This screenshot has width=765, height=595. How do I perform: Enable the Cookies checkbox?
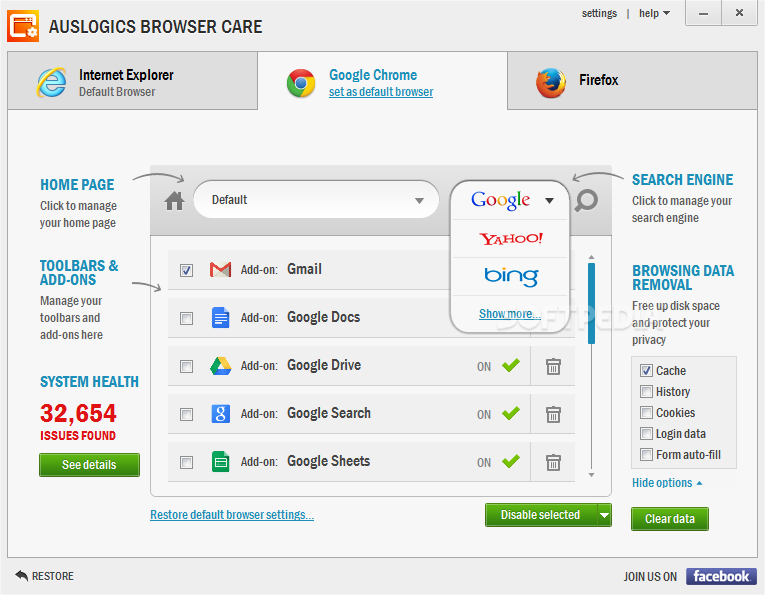coord(646,413)
